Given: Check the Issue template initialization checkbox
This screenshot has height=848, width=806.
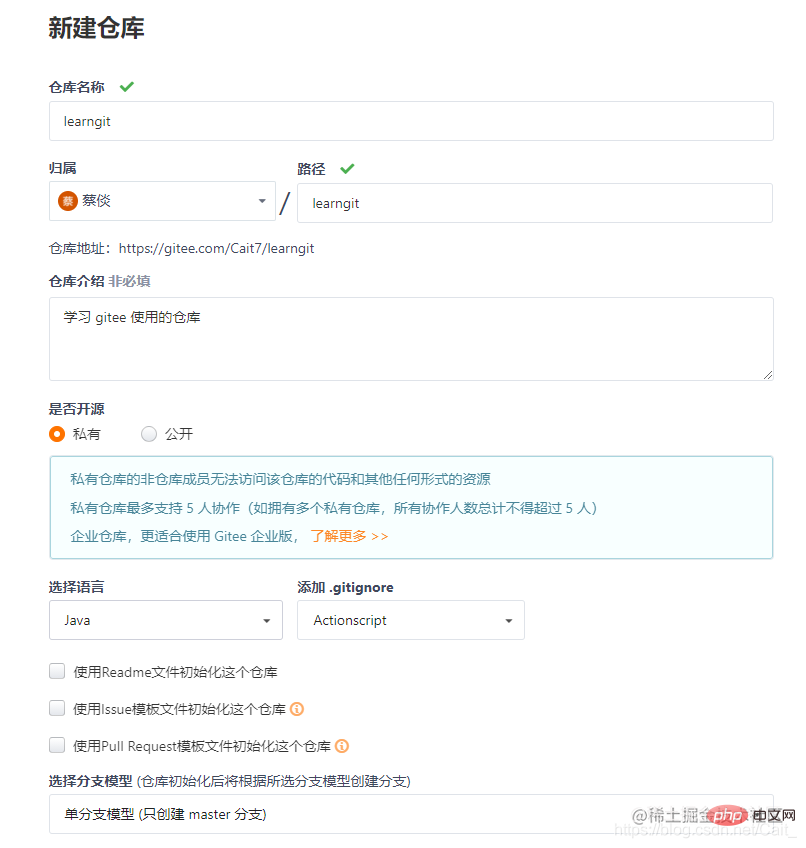Looking at the screenshot, I should click(57, 708).
